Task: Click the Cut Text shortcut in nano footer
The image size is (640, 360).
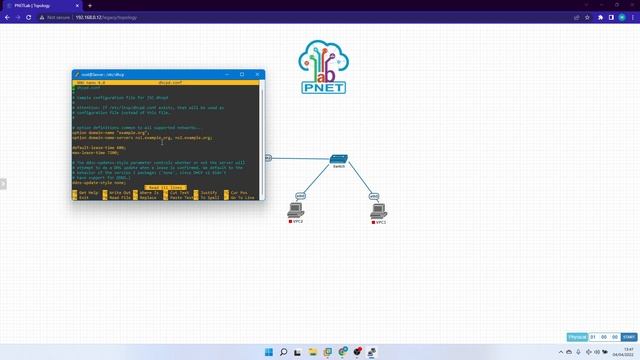Action: tap(176, 193)
